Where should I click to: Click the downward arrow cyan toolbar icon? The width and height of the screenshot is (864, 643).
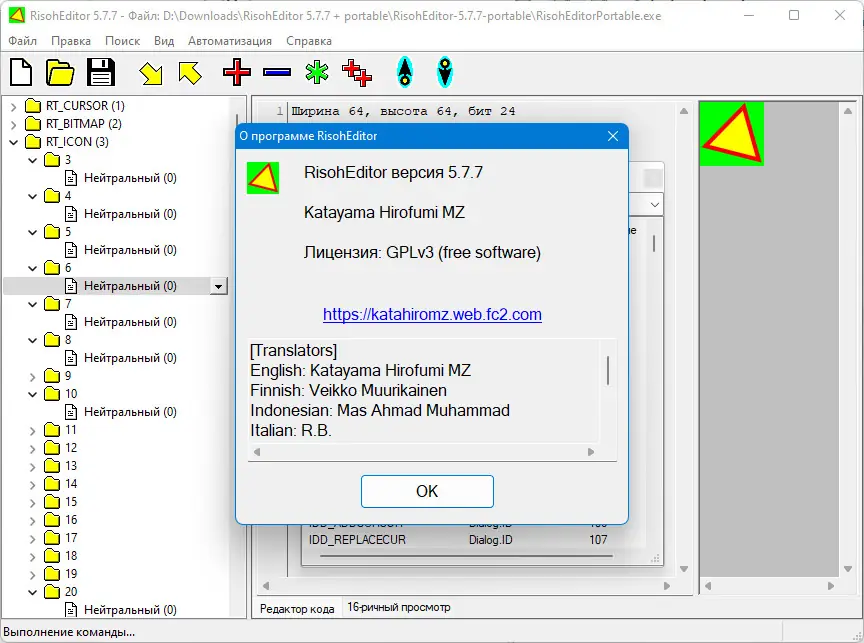445,72
